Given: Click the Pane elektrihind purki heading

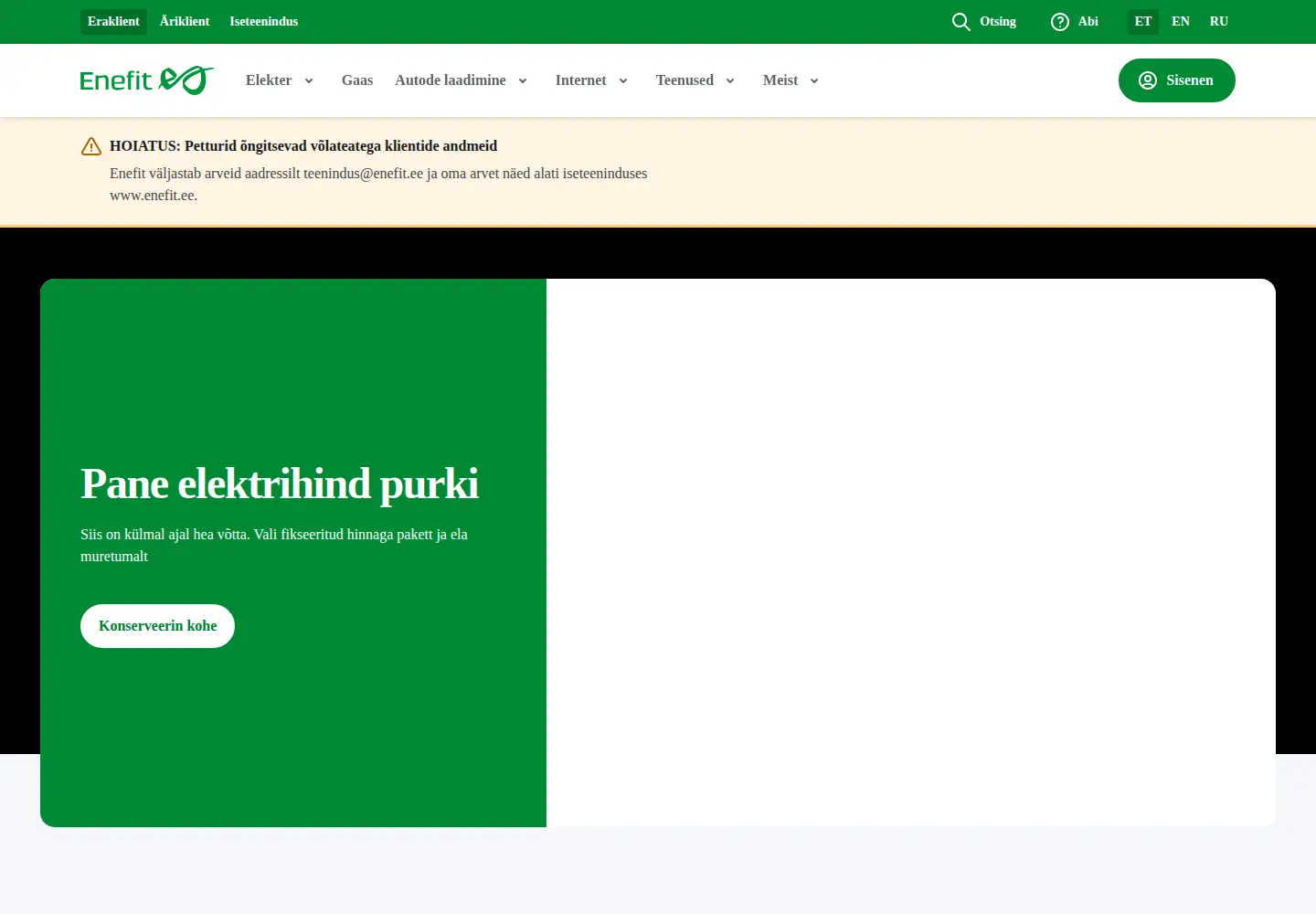Looking at the screenshot, I should click(x=280, y=484).
